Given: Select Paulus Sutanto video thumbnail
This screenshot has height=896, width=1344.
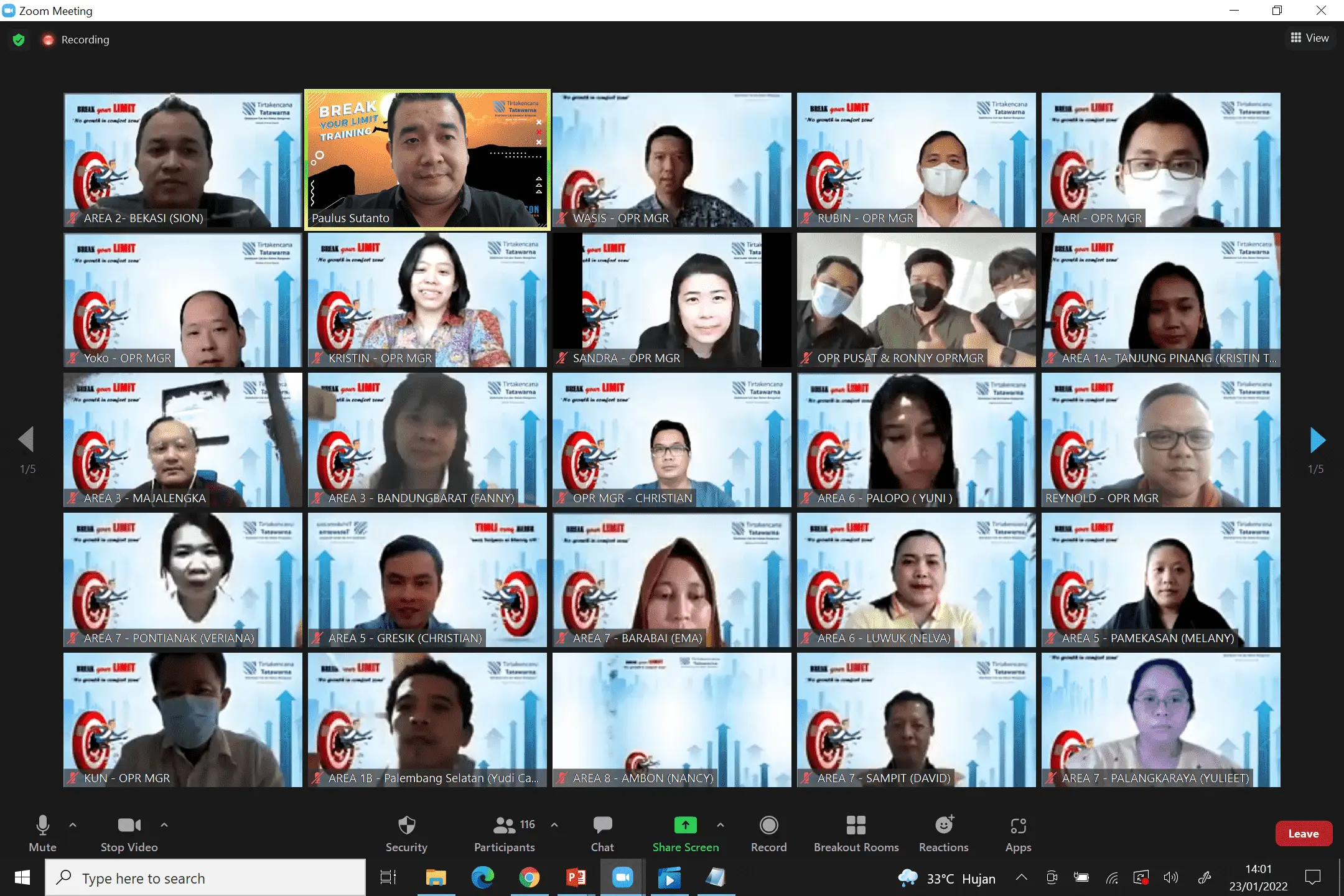Looking at the screenshot, I should click(x=427, y=160).
